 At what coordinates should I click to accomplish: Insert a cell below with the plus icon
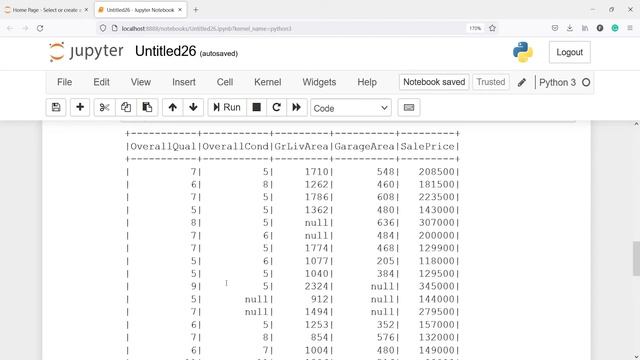[80, 107]
